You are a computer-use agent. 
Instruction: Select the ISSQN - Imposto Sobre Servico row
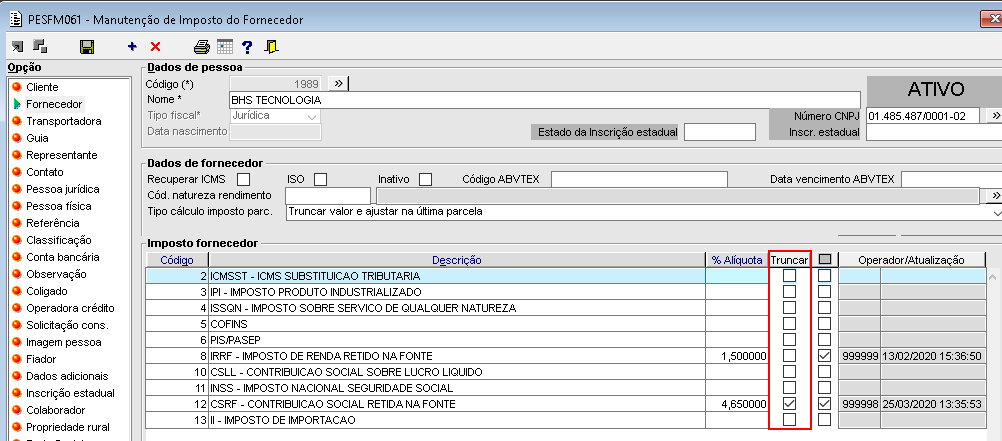(x=457, y=307)
